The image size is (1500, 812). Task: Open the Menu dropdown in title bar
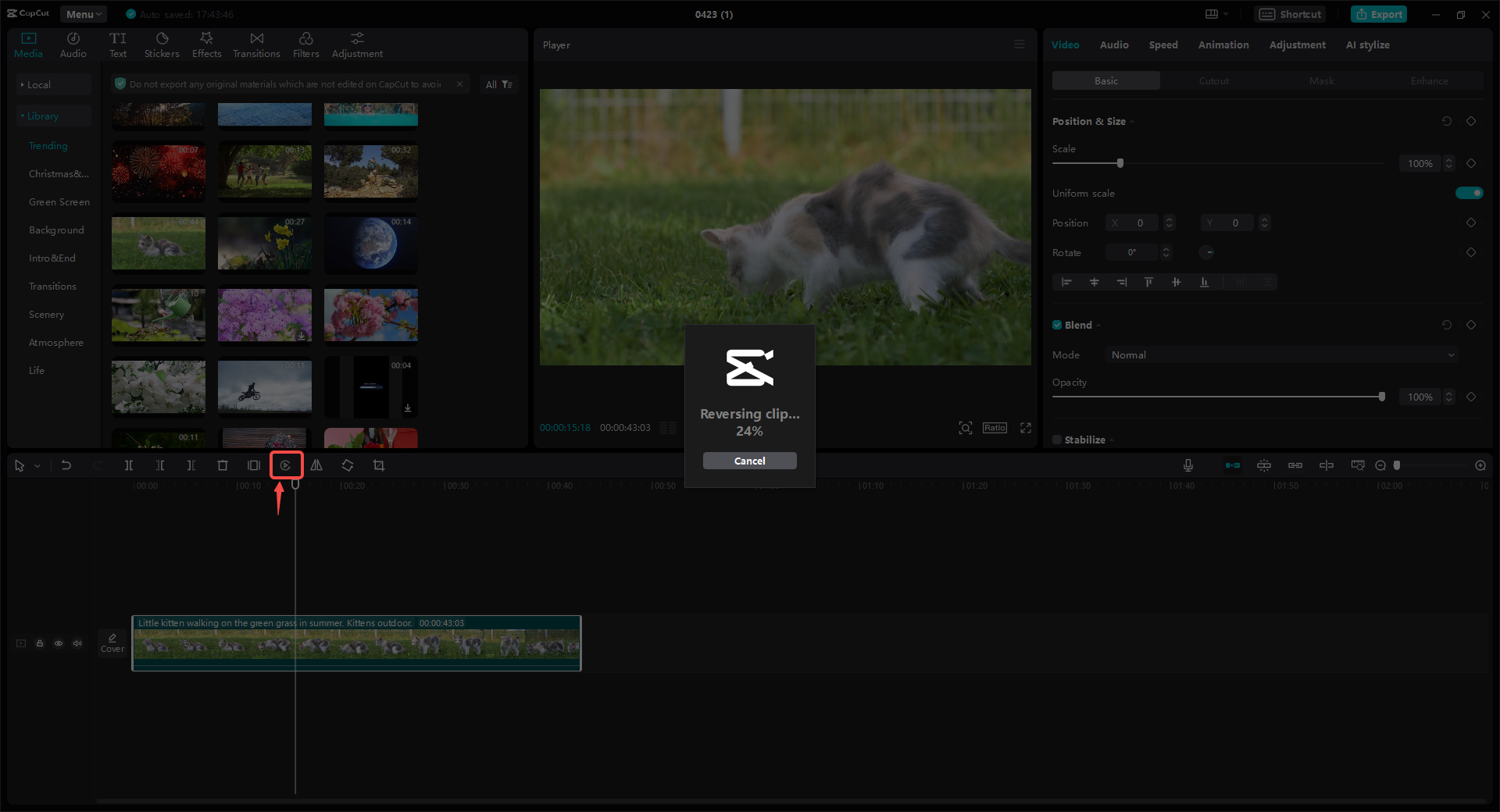click(x=84, y=14)
